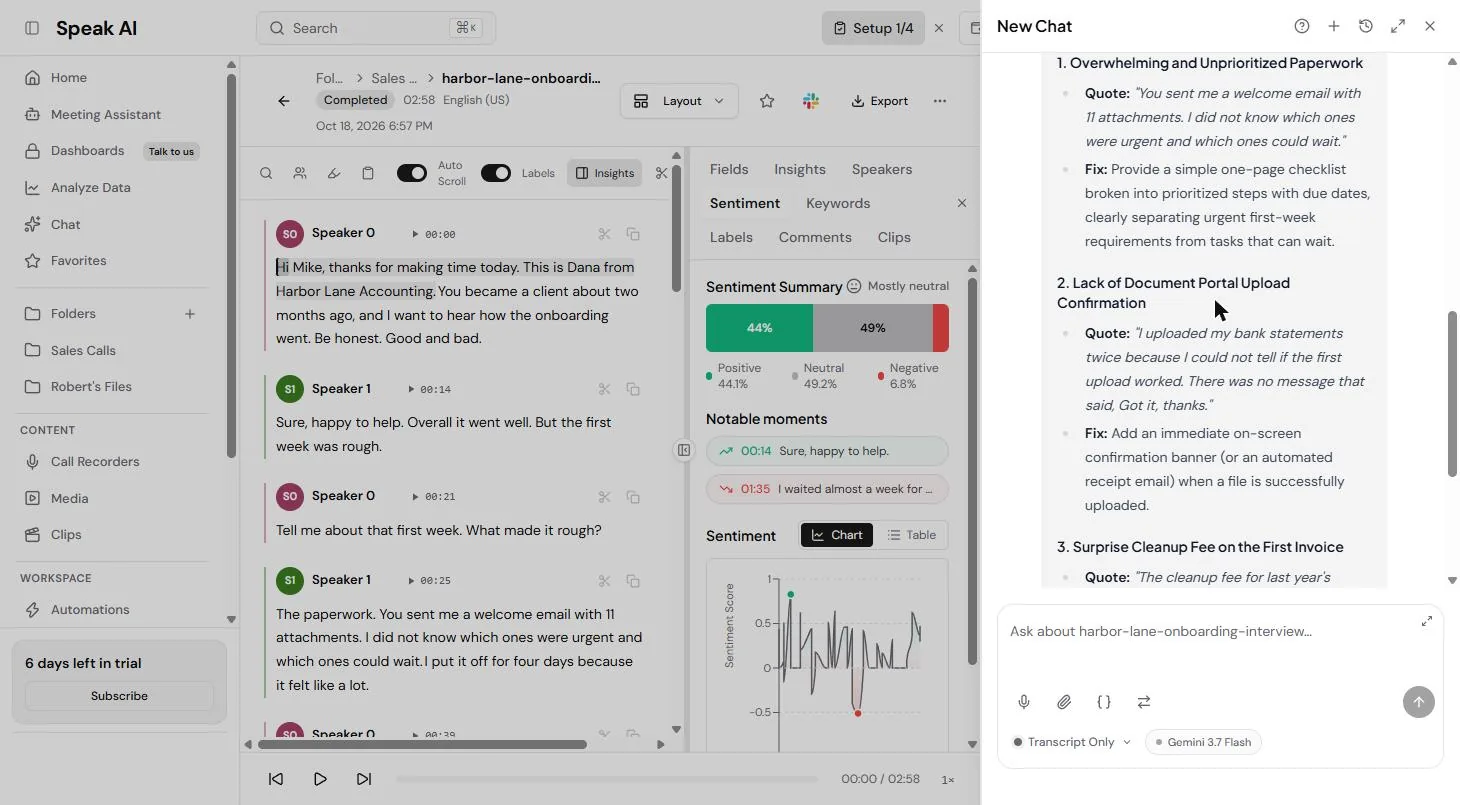Switch to the Keywords tab
The width and height of the screenshot is (1460, 805).
[838, 203]
